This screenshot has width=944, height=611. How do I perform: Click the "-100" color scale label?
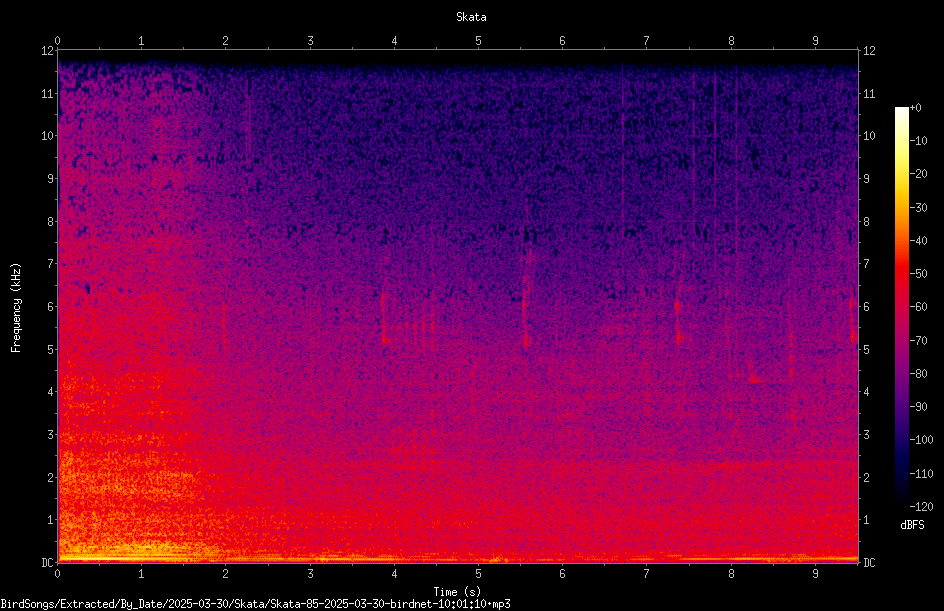921,440
